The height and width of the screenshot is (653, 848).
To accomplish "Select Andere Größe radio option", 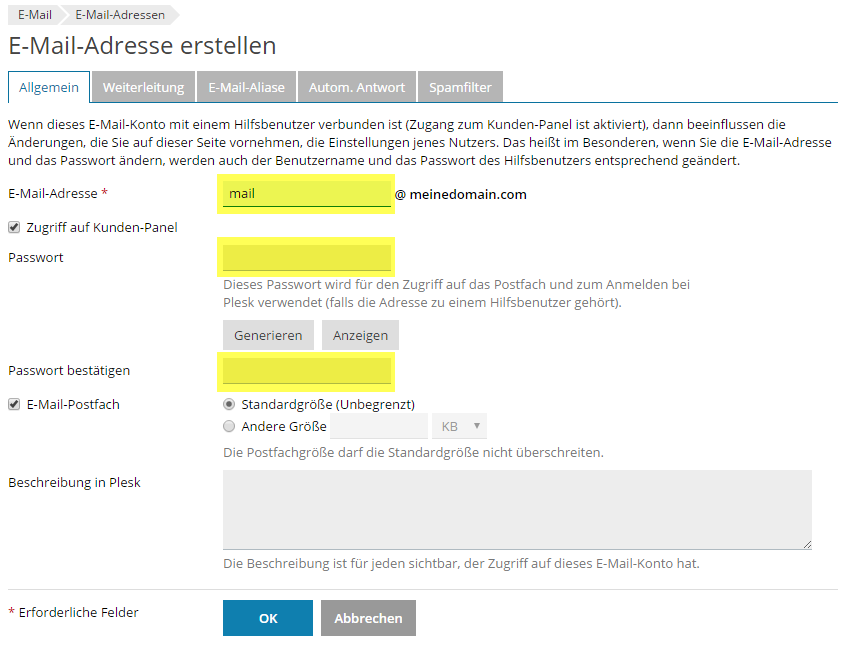I will (x=229, y=426).
